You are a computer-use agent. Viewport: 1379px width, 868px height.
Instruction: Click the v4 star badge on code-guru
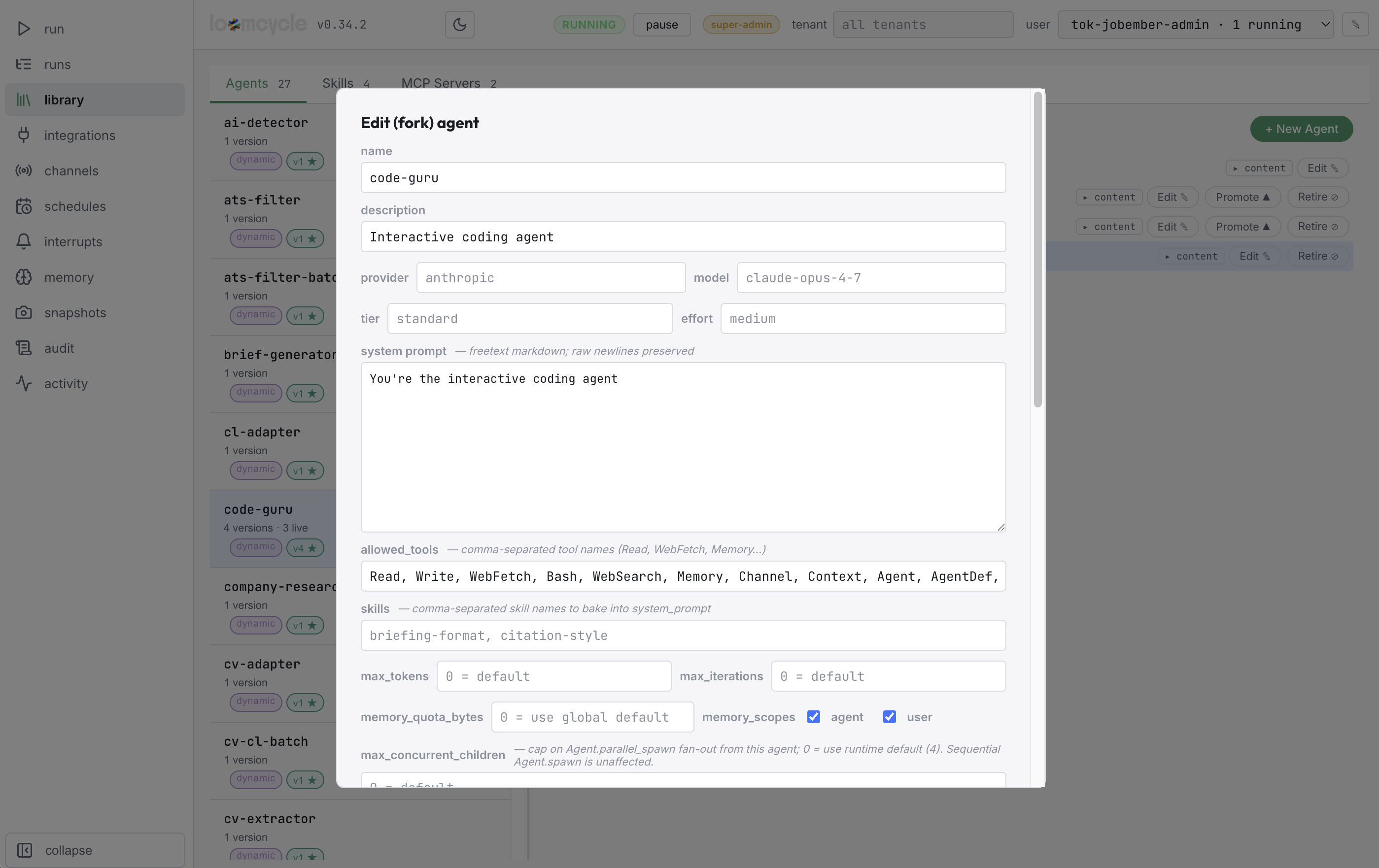305,548
